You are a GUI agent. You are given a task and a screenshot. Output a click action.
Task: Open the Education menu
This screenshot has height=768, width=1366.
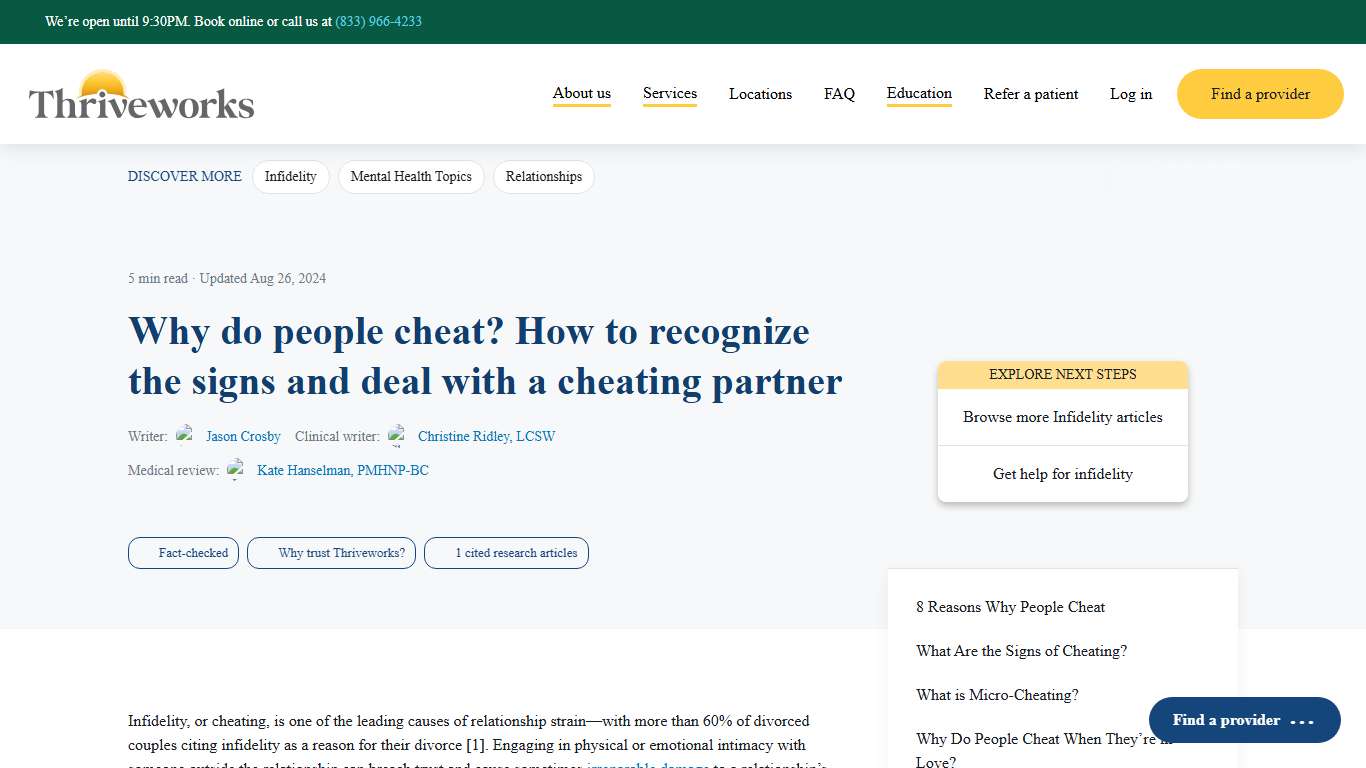point(918,93)
